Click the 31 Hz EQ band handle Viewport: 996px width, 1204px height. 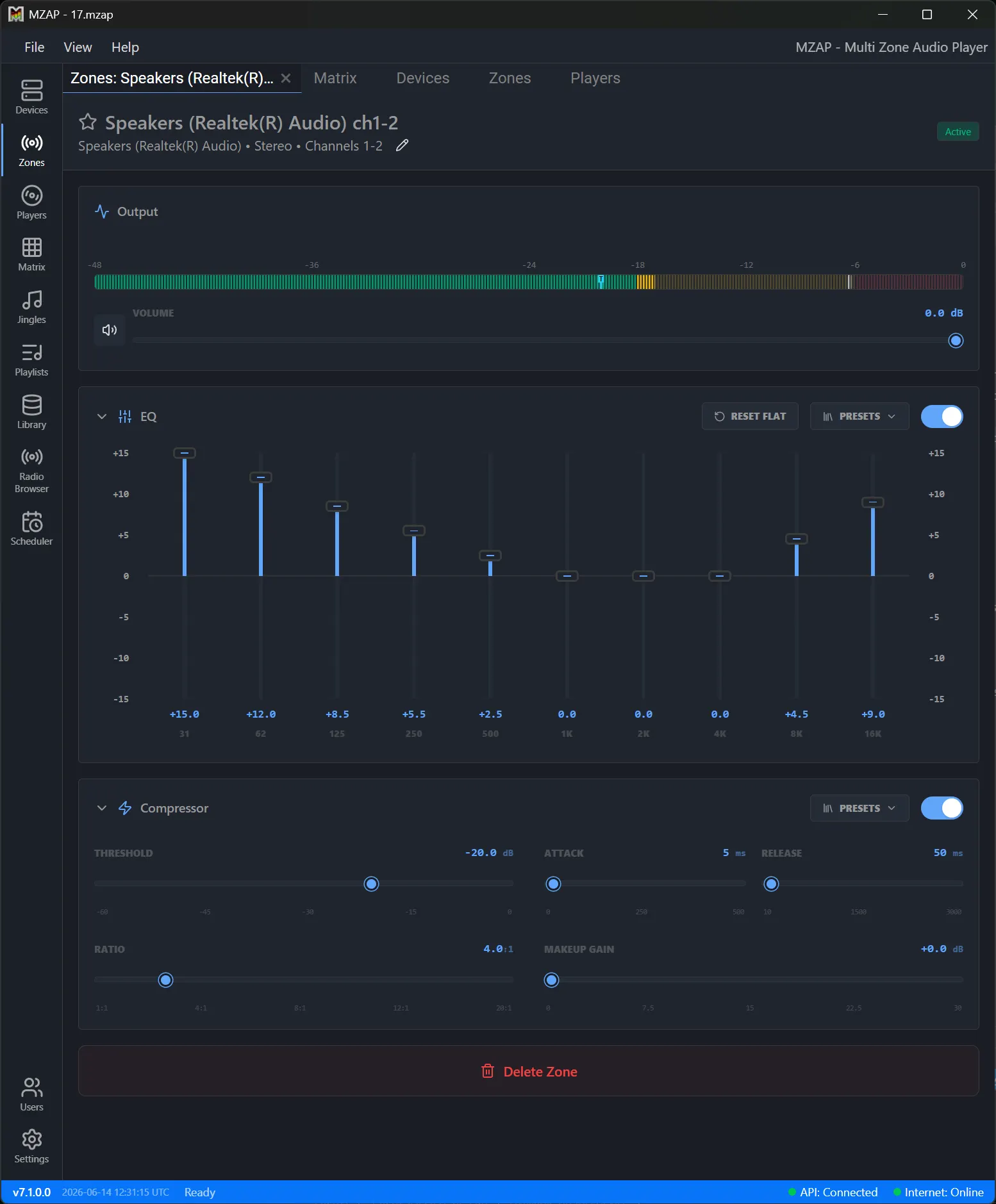[185, 453]
